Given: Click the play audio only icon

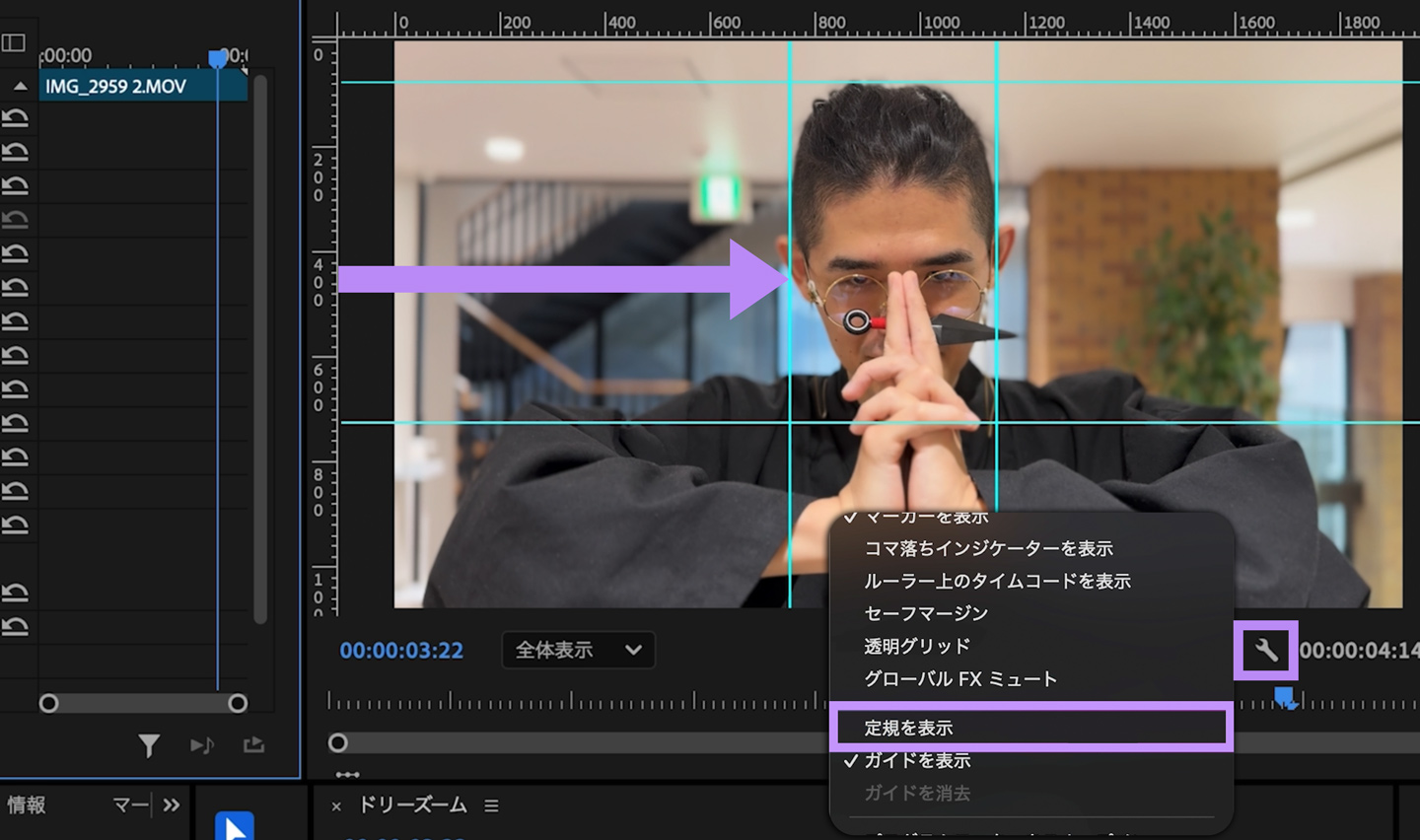Looking at the screenshot, I should 201,745.
